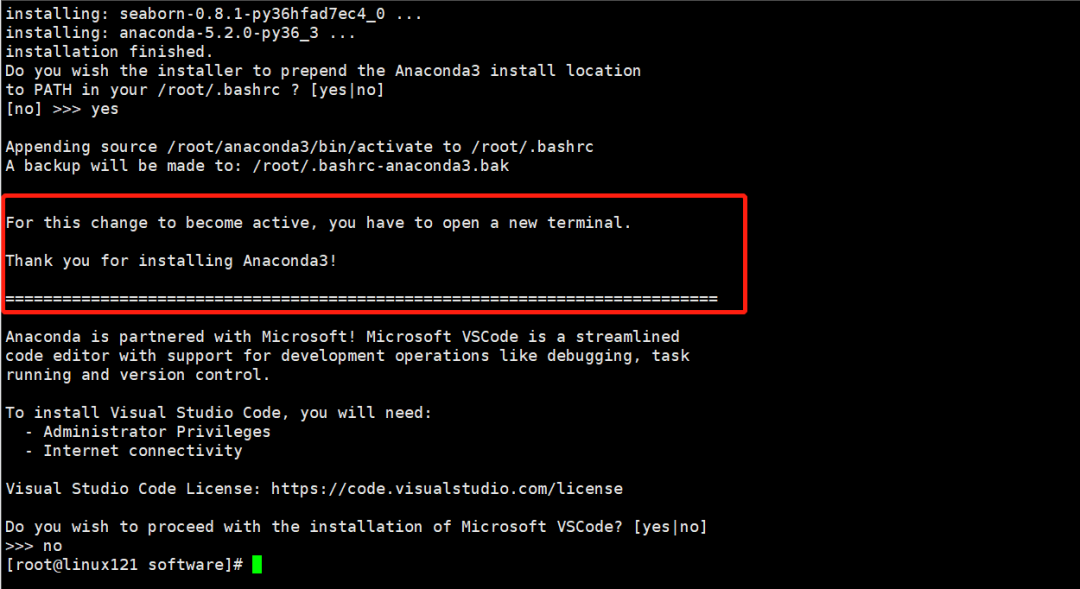Click the [yes|no] options after the VSCode question
The image size is (1080, 589).
point(671,527)
